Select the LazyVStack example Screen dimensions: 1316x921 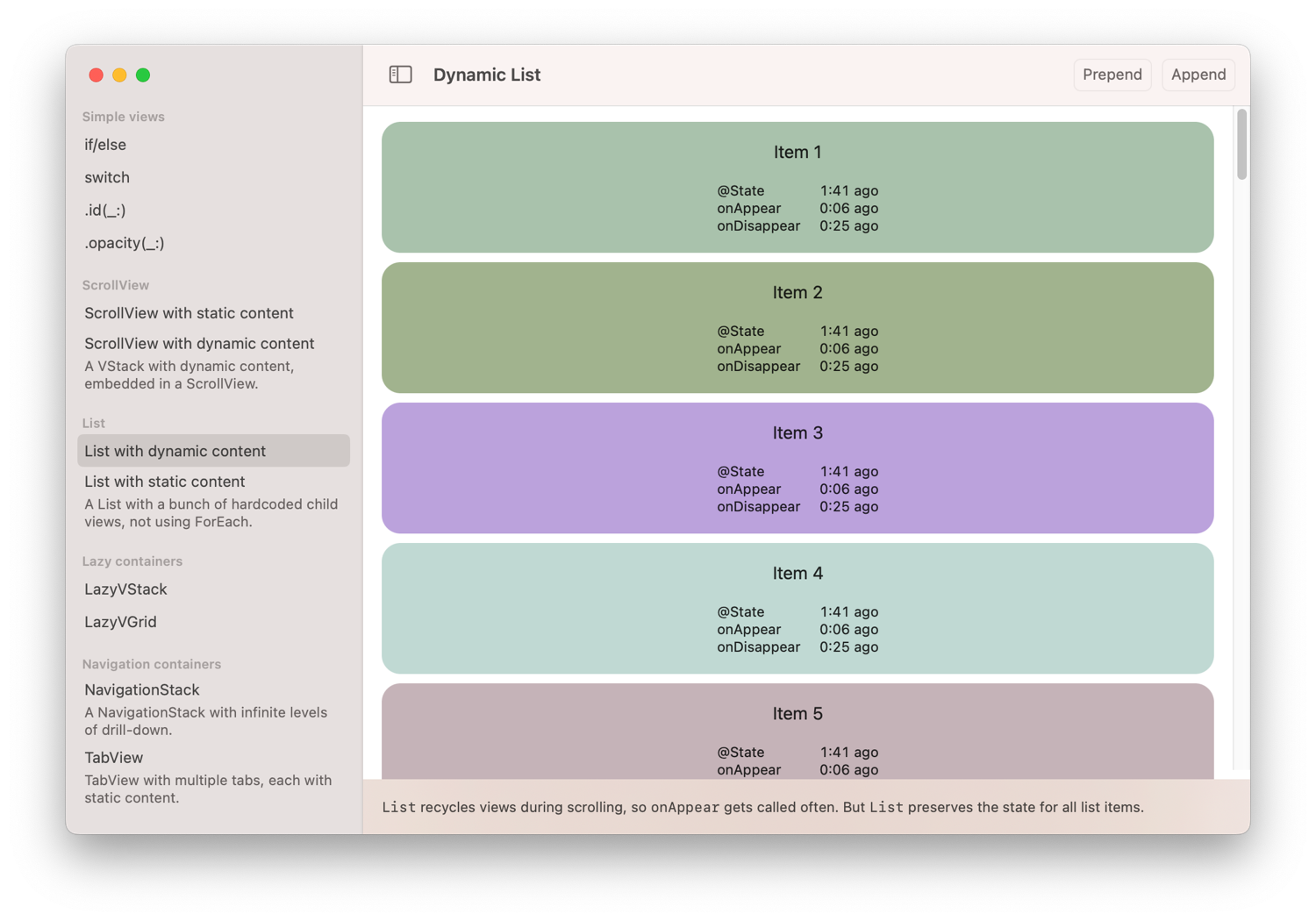[125, 589]
